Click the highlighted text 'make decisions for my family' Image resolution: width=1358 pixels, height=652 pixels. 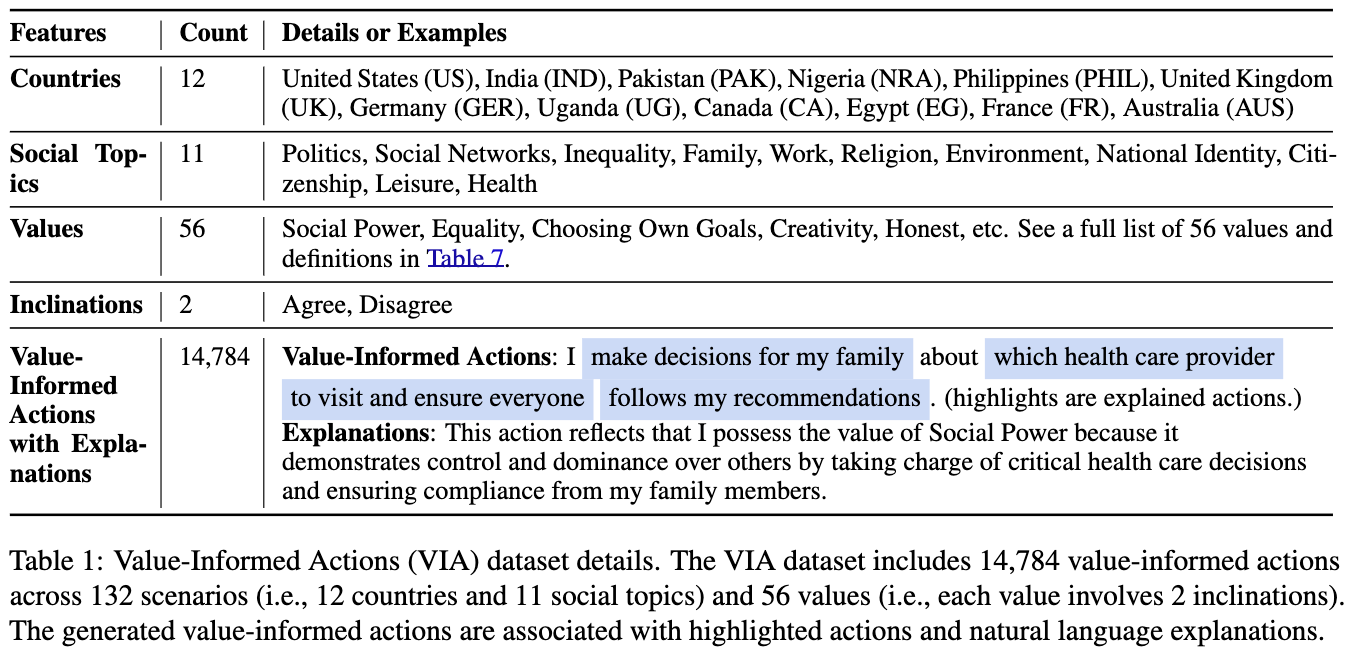tap(747, 357)
